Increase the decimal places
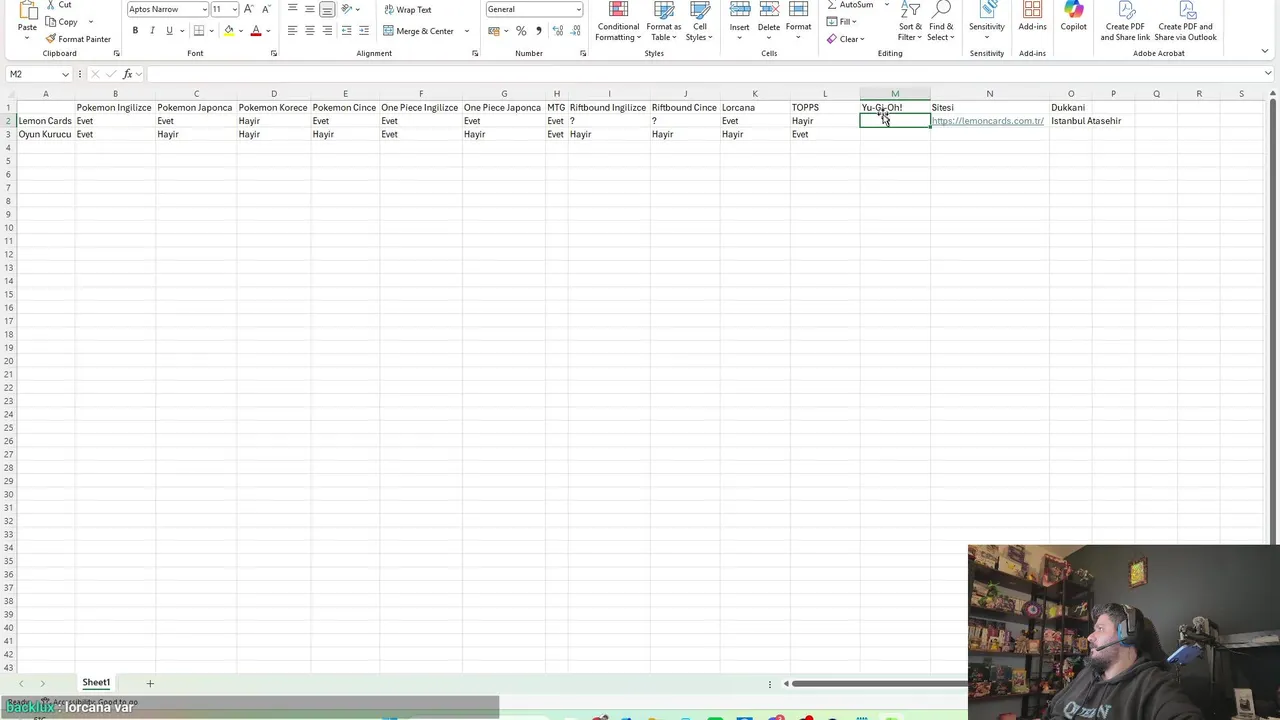Screen dimensions: 1280x720 tap(558, 31)
